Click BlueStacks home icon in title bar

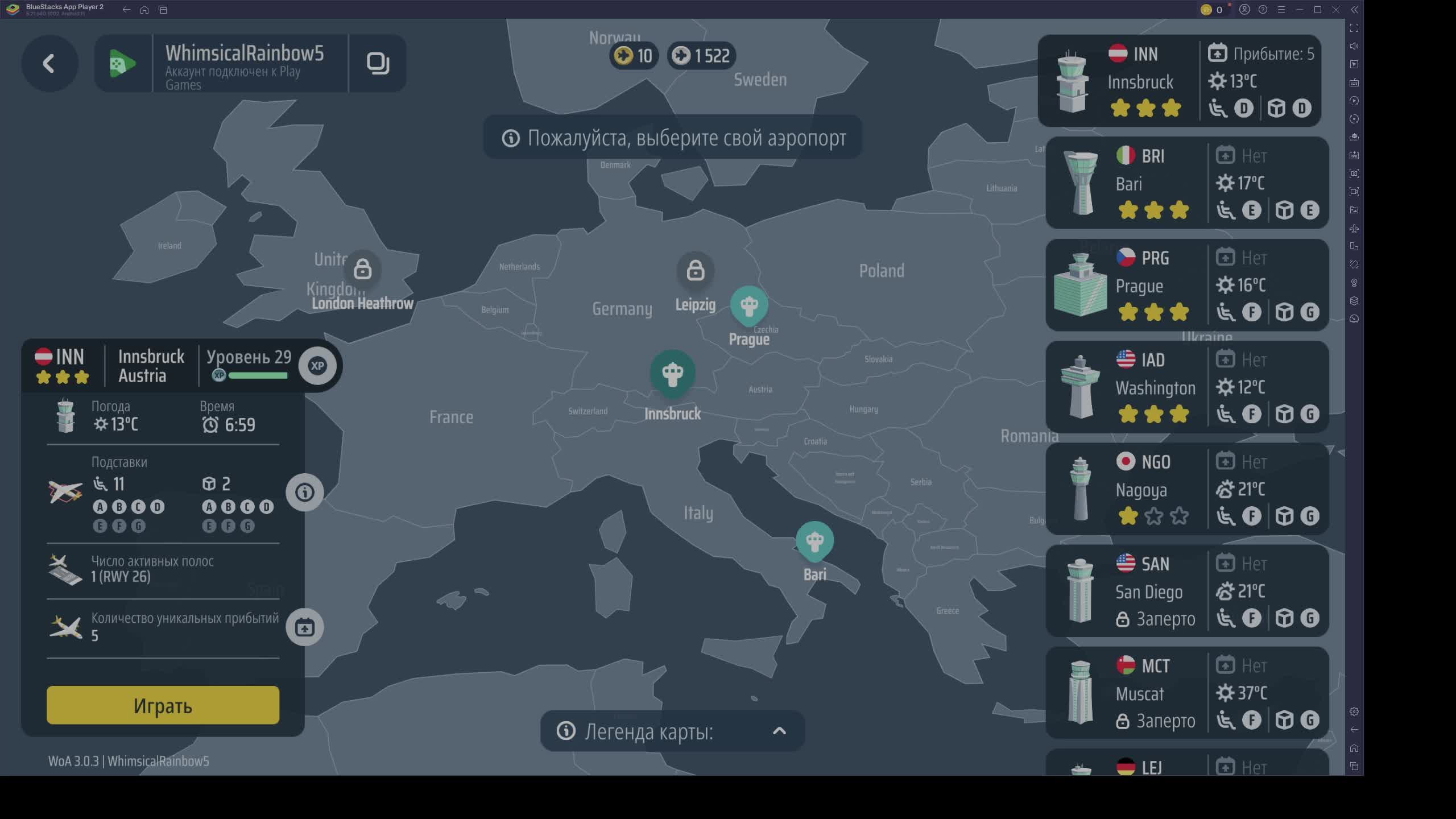144,10
